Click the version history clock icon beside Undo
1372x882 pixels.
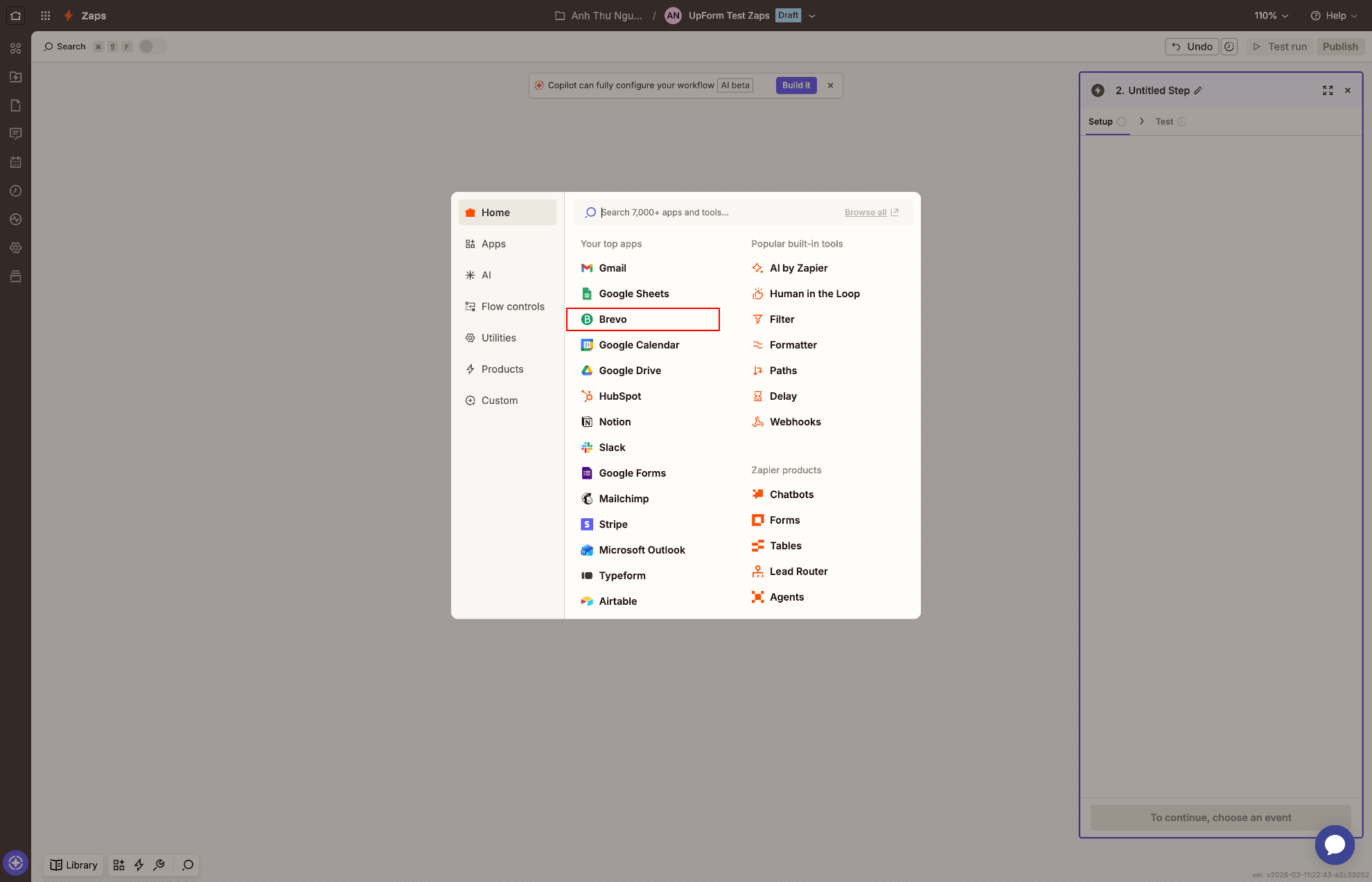pyautogui.click(x=1229, y=46)
